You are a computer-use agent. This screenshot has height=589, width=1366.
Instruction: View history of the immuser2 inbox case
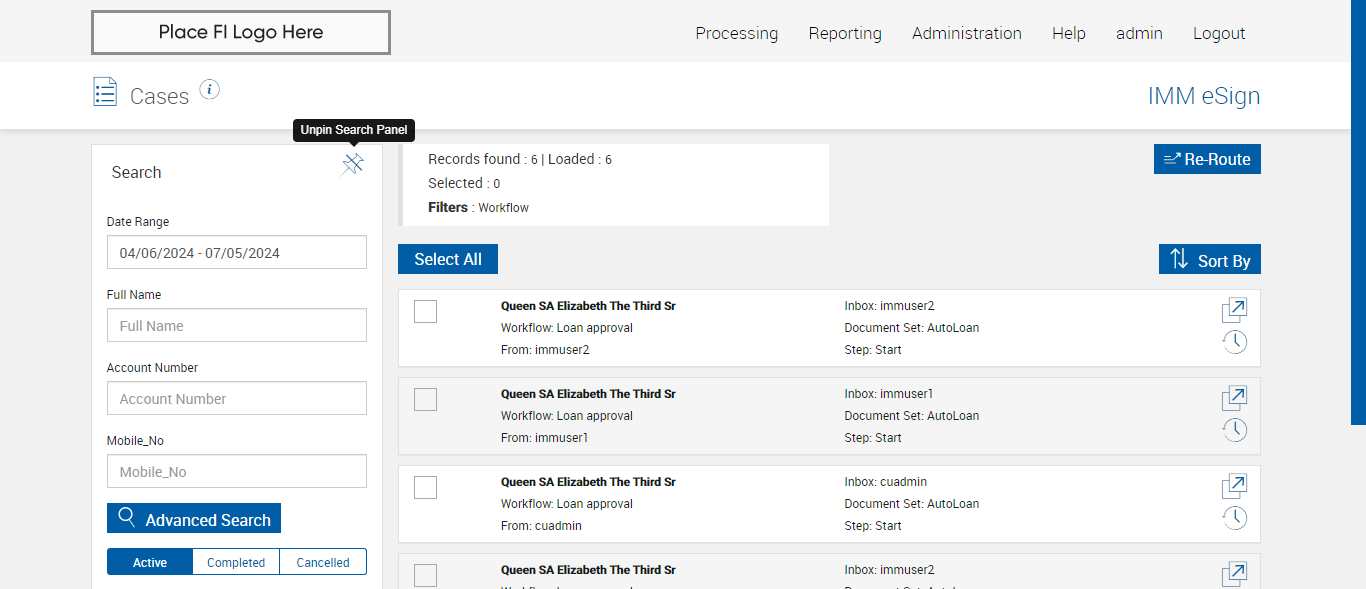[x=1234, y=342]
